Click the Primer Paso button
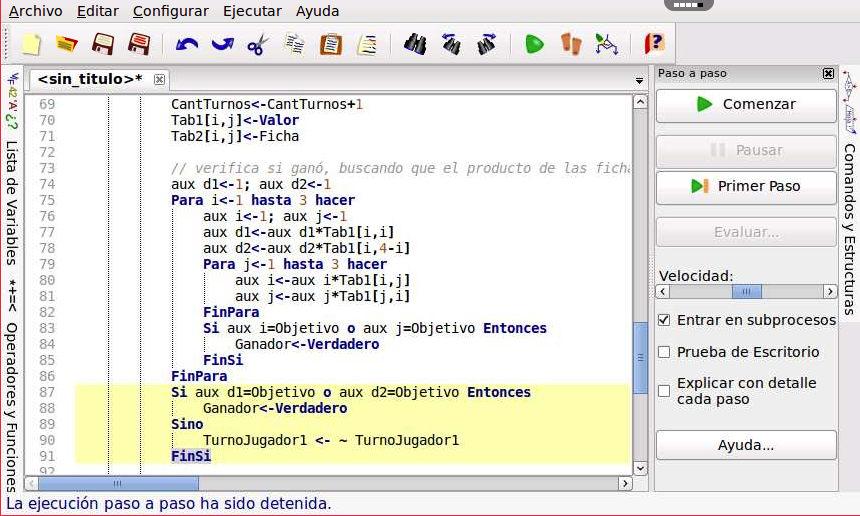 click(x=746, y=186)
